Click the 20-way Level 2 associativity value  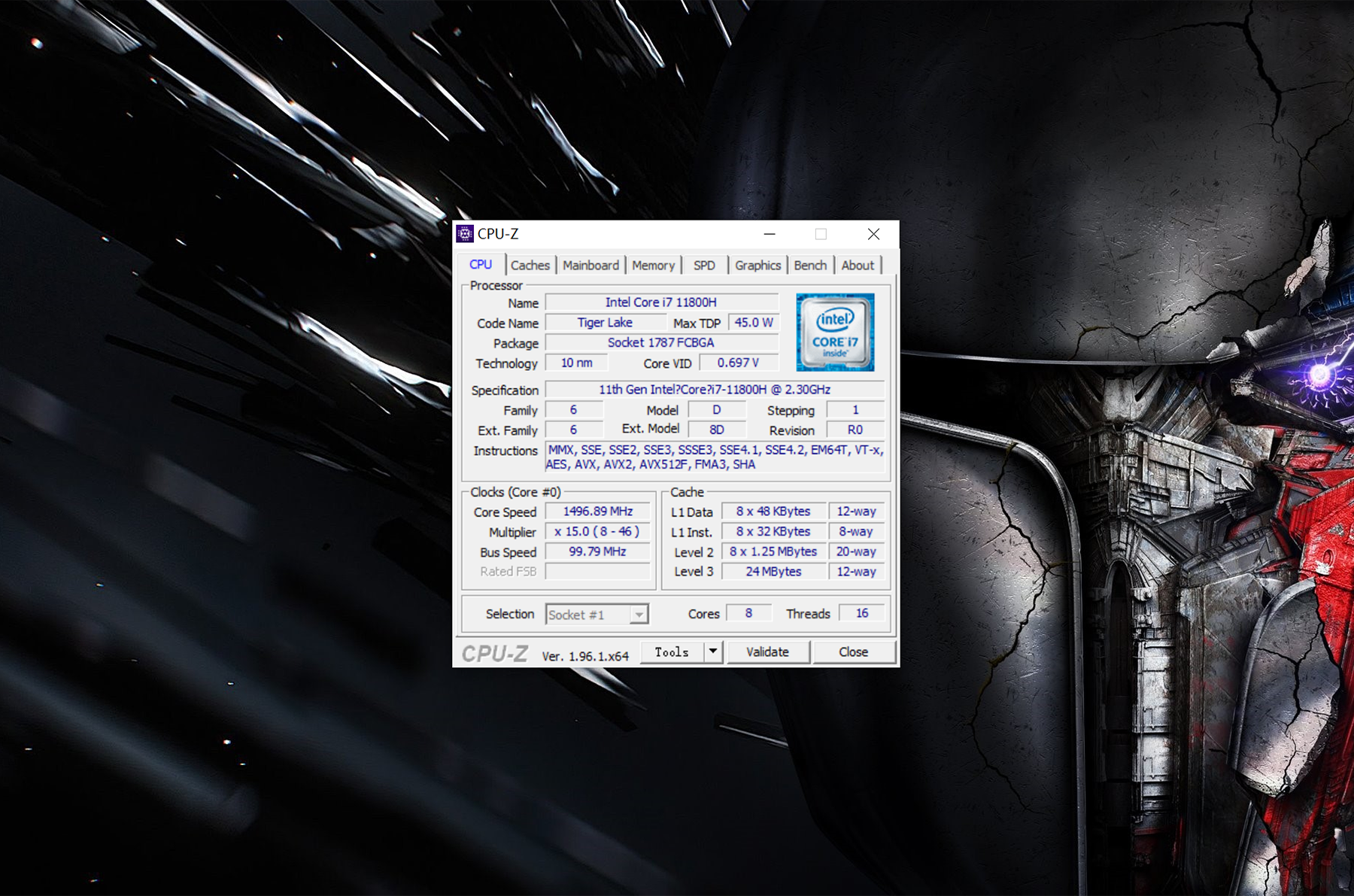(x=856, y=551)
